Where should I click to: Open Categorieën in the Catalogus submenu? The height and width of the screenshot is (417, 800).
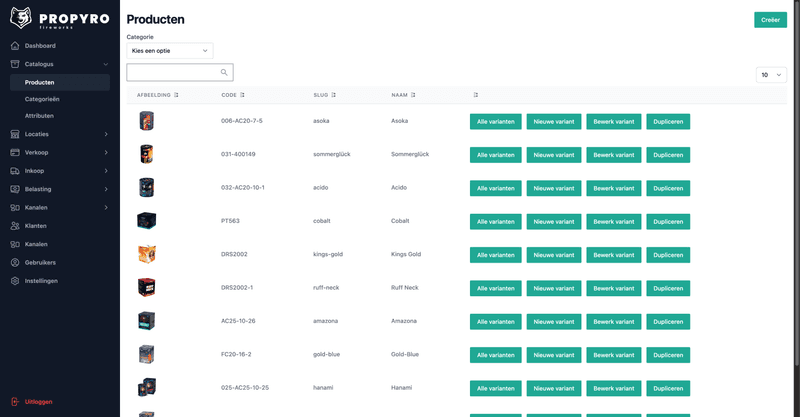[x=44, y=100]
